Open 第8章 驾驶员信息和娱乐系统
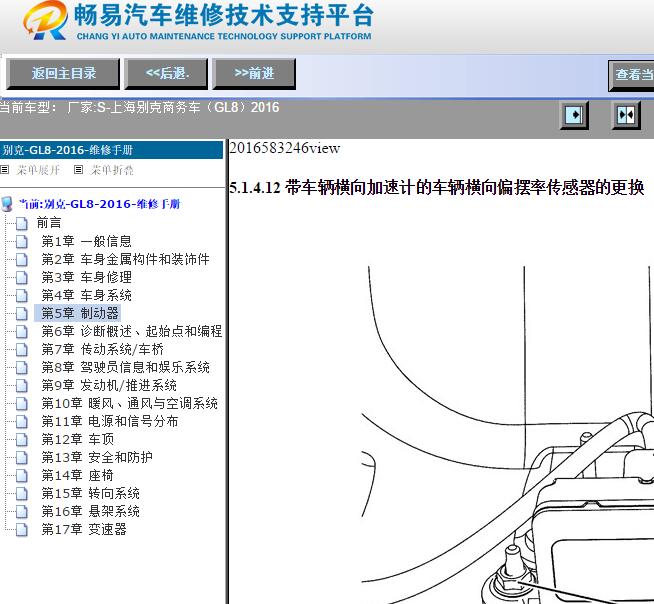Screen dimensions: 654x604 coord(125,367)
